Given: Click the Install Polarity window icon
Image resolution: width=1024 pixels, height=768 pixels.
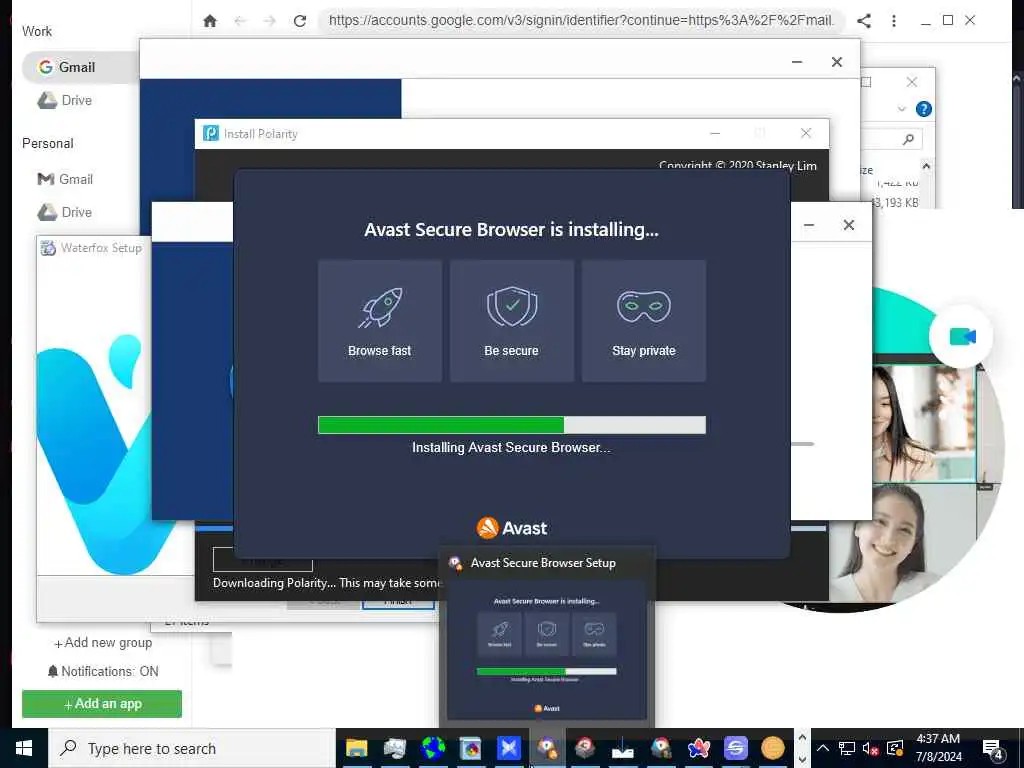Looking at the screenshot, I should coord(211,133).
